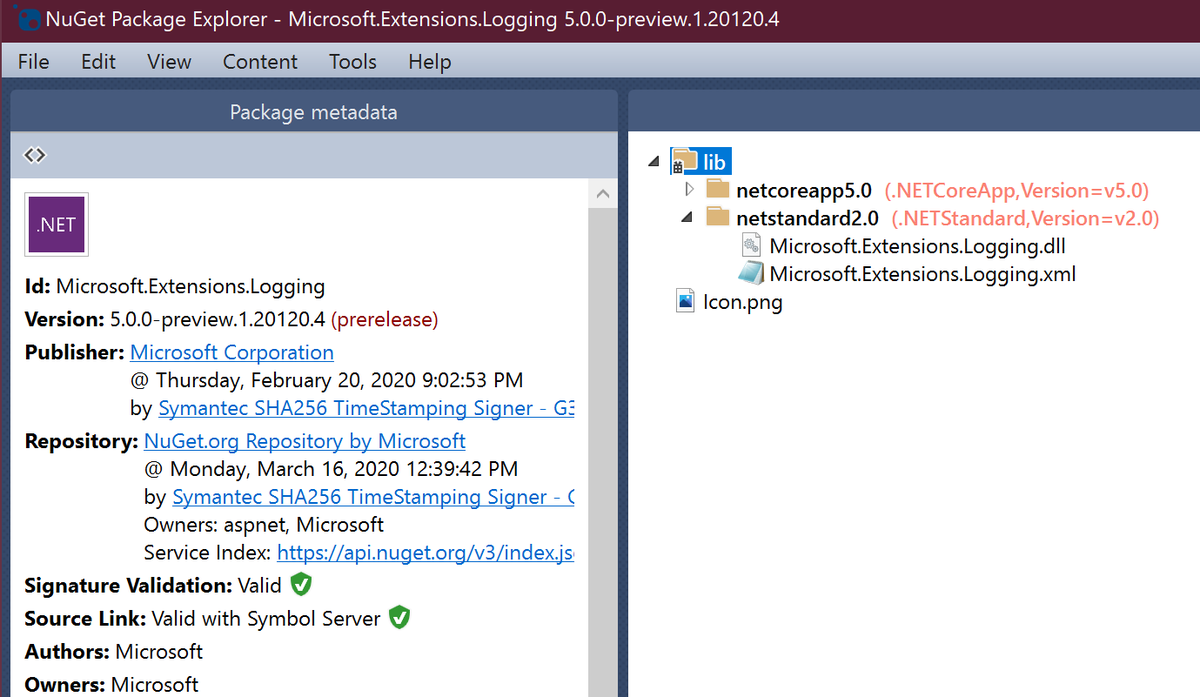Screen dimensions: 1200x697
Task: Select the netstandard2.0 folder label
Action: (x=807, y=218)
